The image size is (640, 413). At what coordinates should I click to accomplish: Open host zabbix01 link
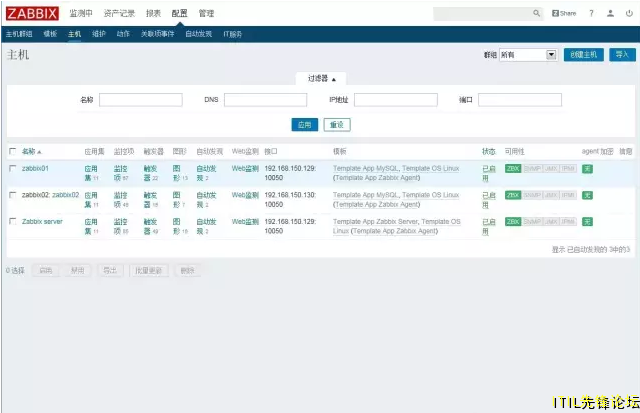click(35, 169)
